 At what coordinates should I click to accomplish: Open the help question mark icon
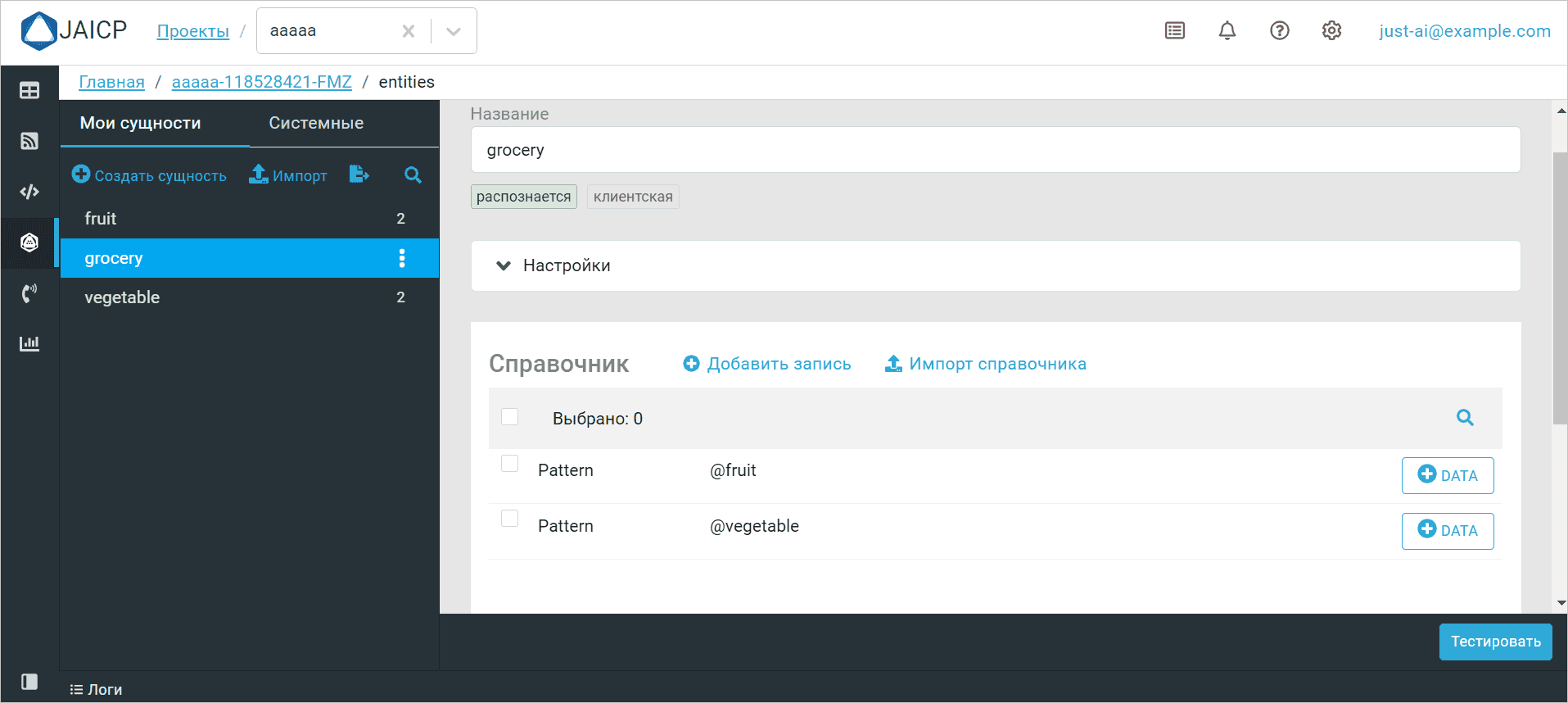click(1279, 31)
